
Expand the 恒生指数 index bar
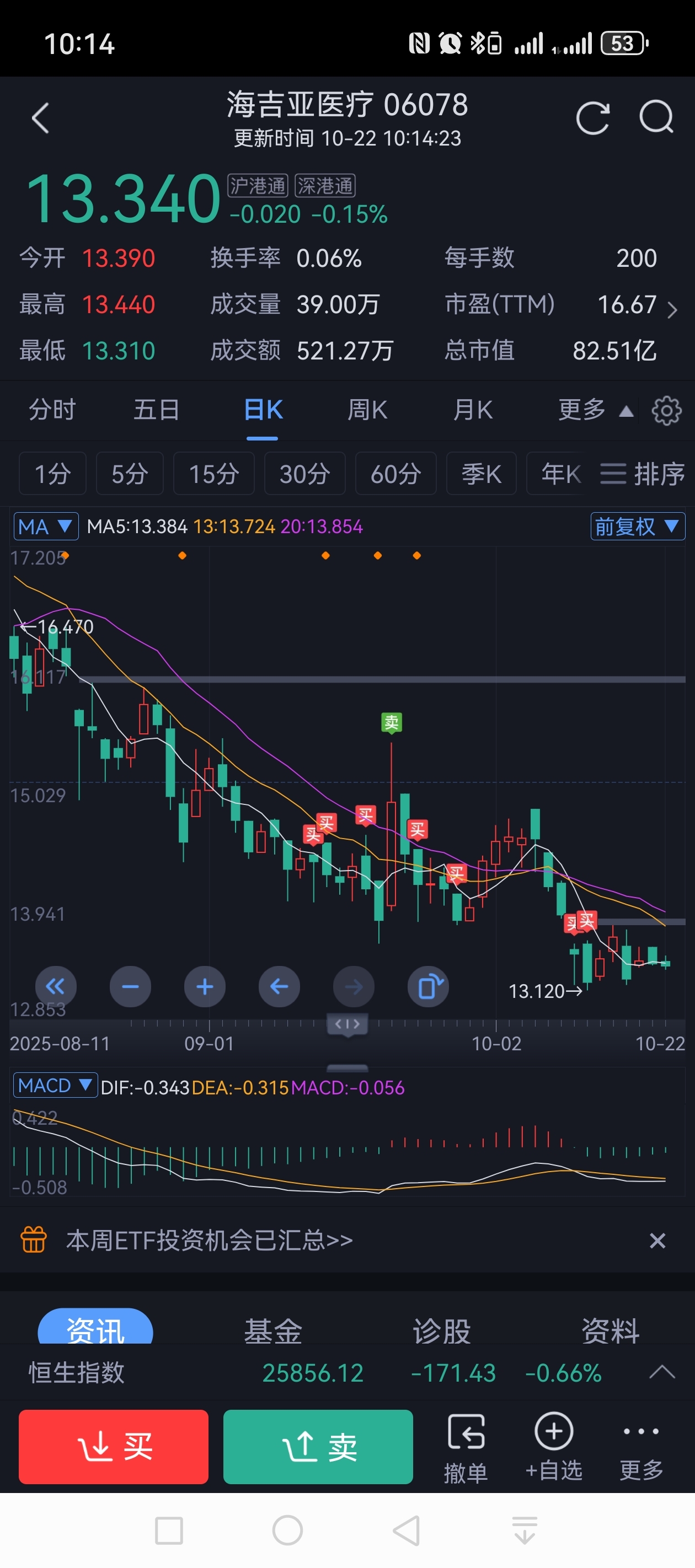coord(661,1372)
